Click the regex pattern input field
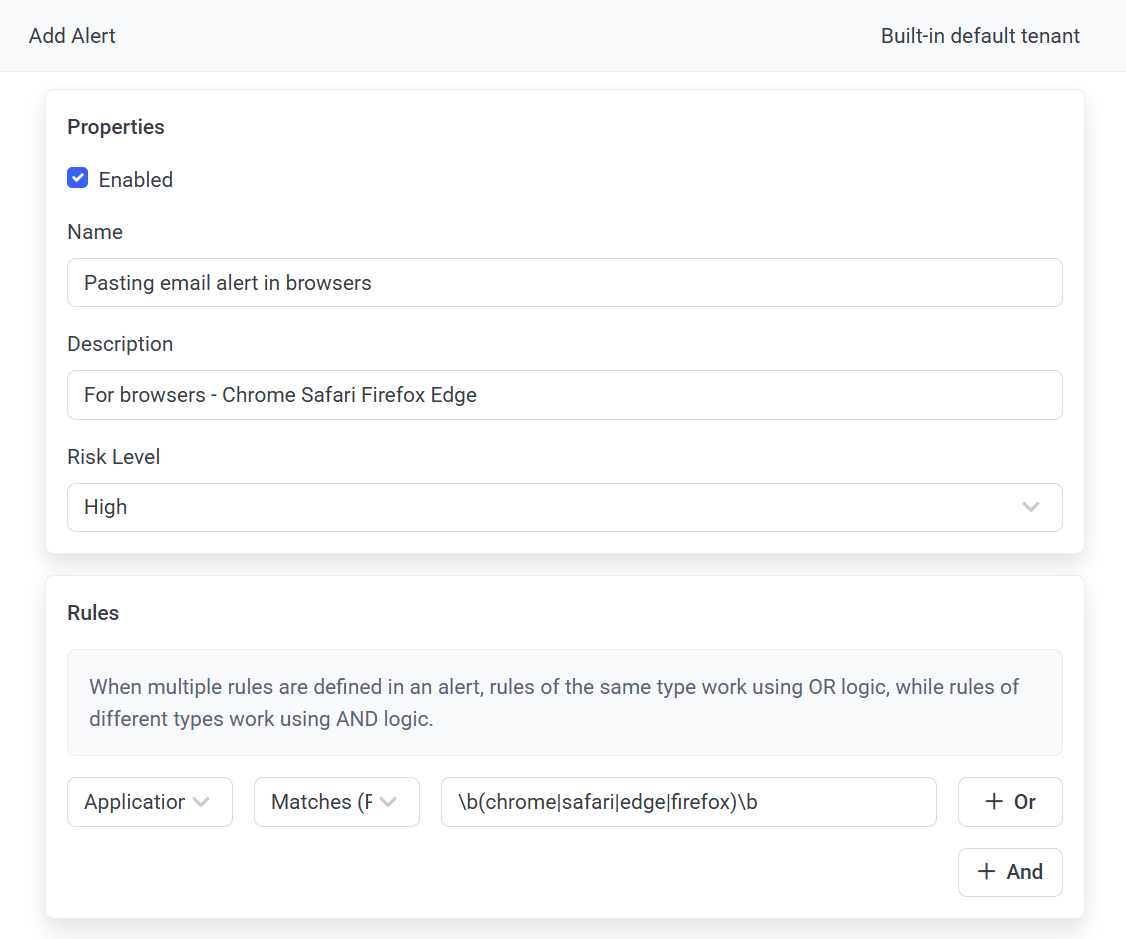 688,802
